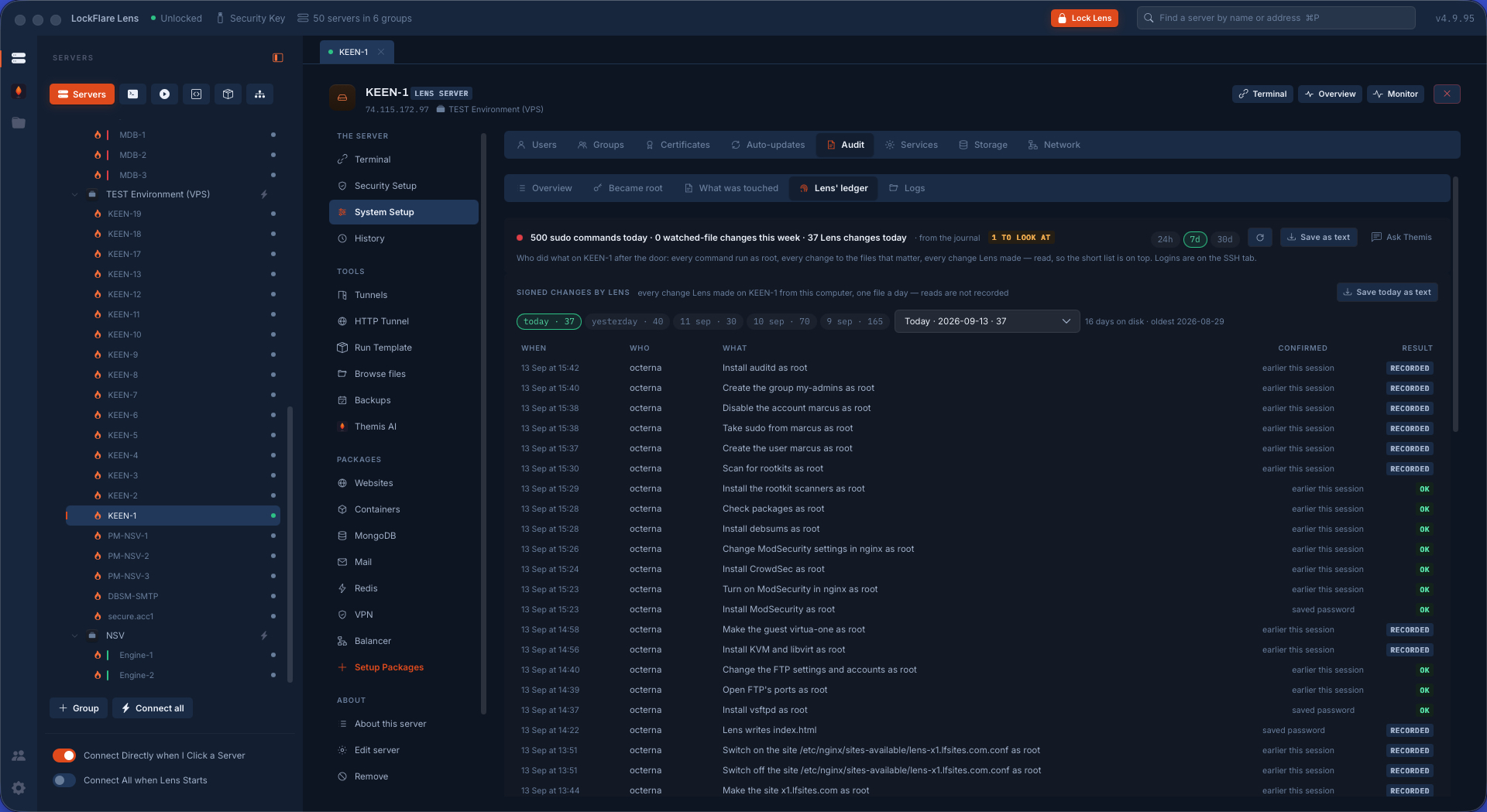This screenshot has width=1487, height=812.
Task: Open the terminal icon in the sidebar toolbar
Action: pos(133,94)
